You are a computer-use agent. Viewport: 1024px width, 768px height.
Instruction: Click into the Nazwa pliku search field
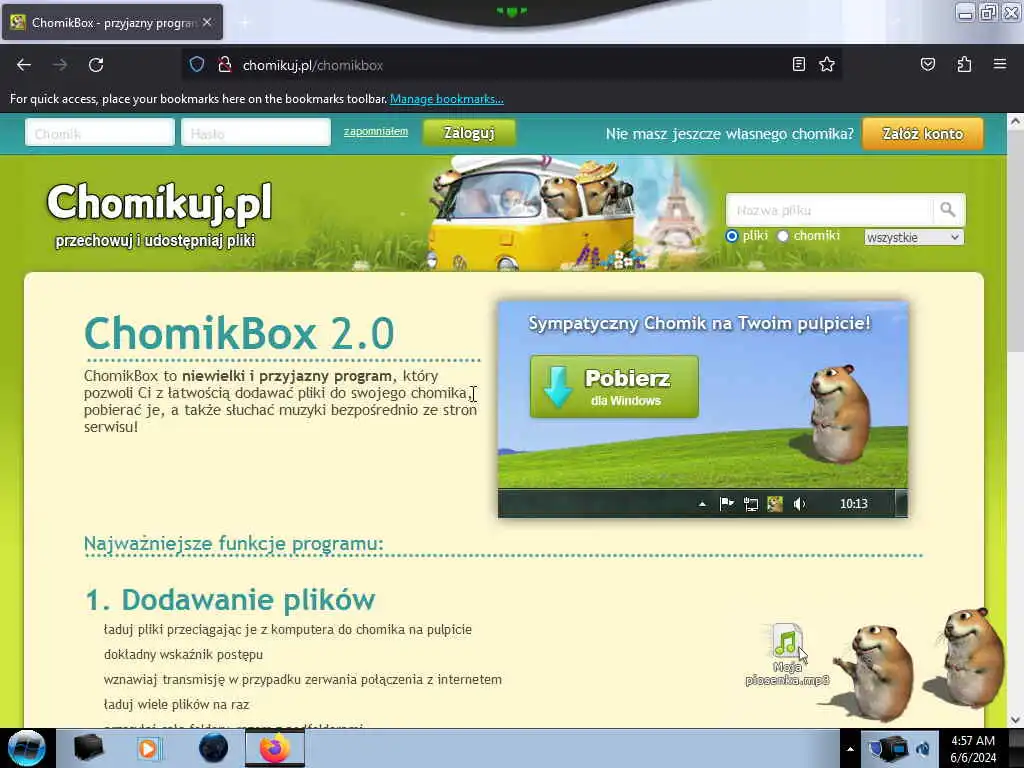pyautogui.click(x=829, y=210)
